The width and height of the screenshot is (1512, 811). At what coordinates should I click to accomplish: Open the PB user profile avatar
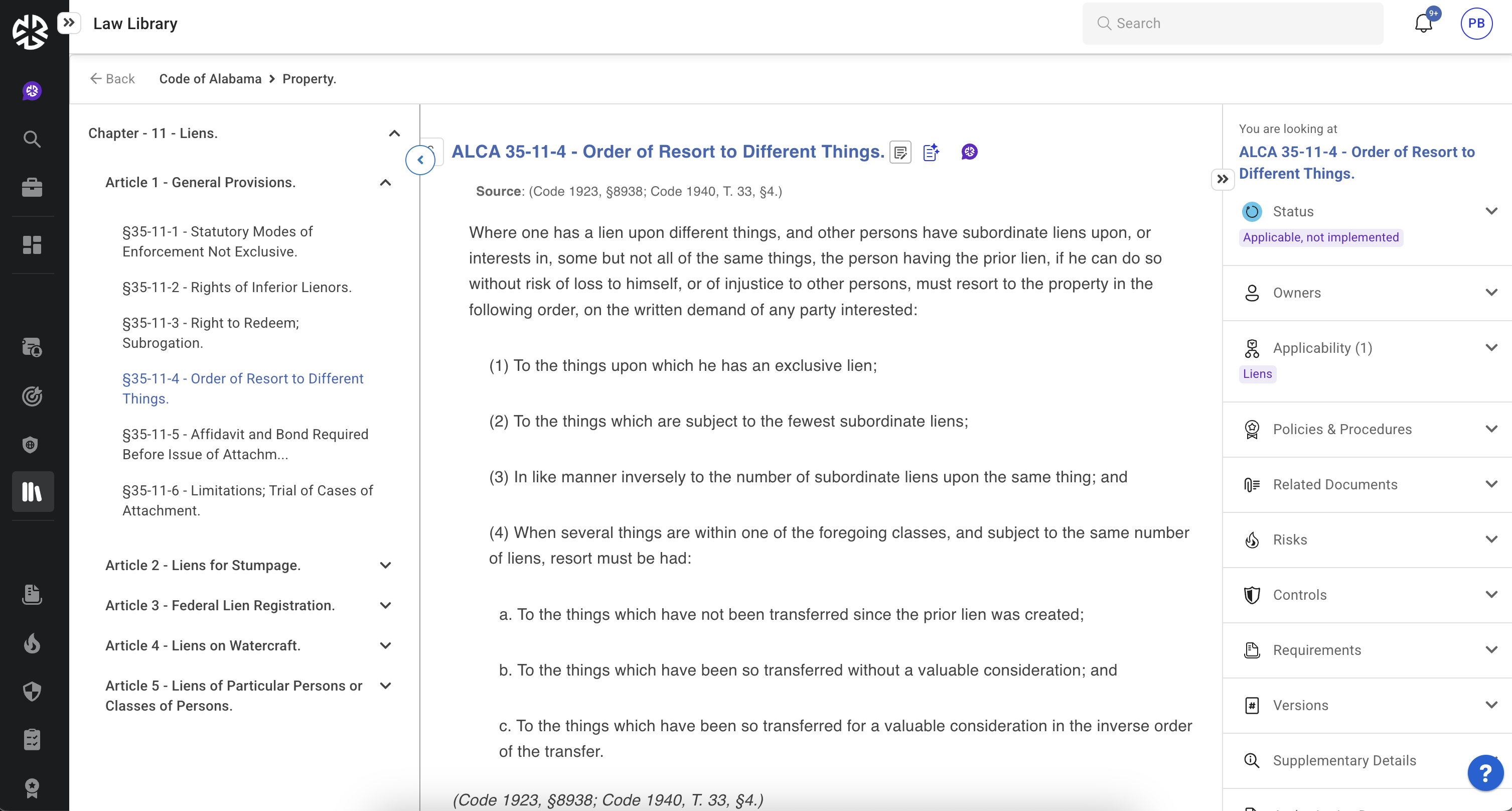(x=1475, y=24)
